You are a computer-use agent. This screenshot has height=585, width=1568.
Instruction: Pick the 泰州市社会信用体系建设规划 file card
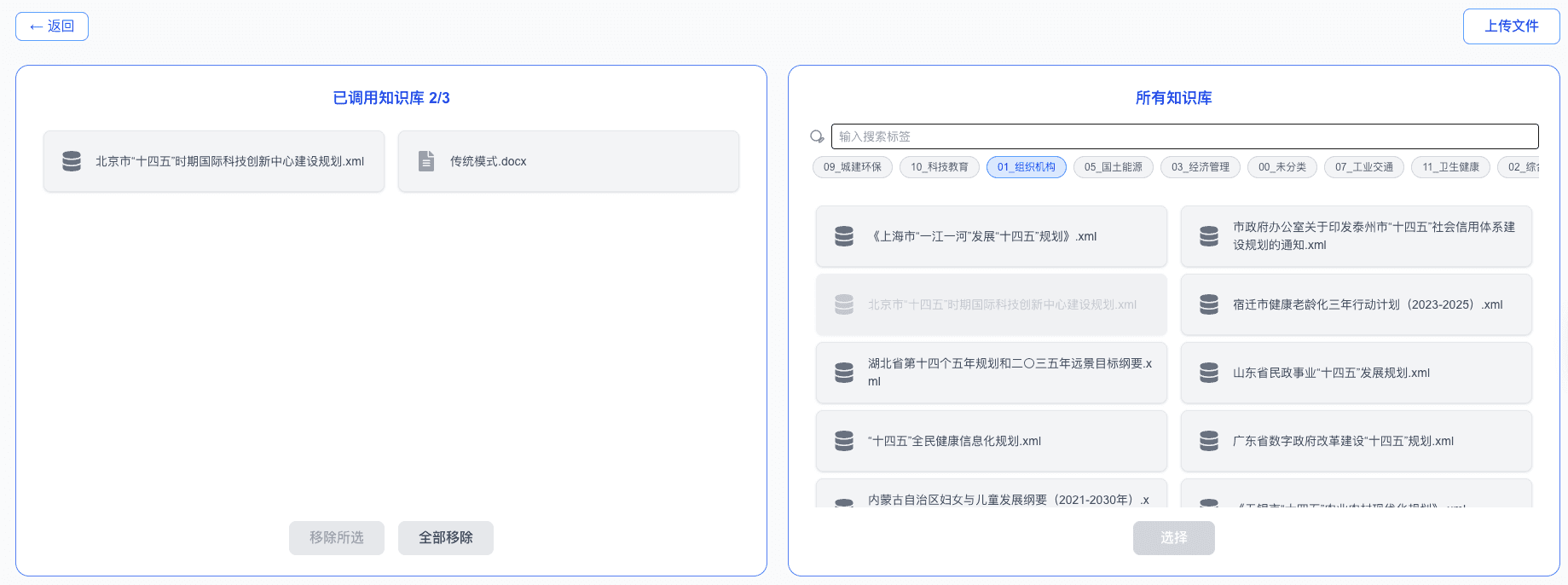[1356, 236]
